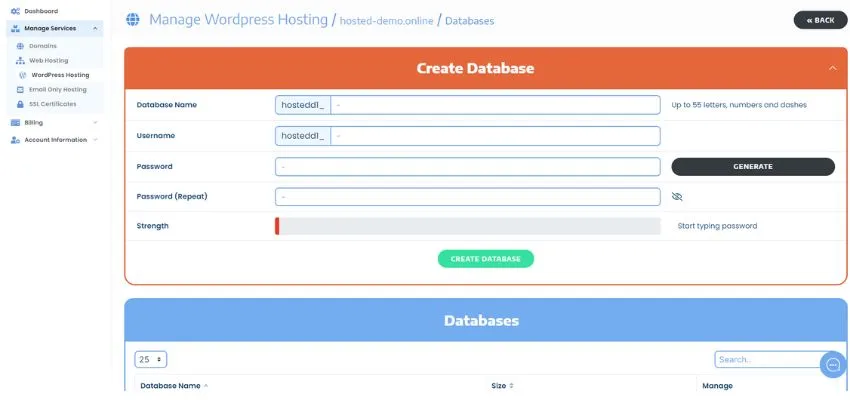The width and height of the screenshot is (850, 400).
Task: Click 'Up to 55 letters' hint text
Action: click(x=739, y=105)
